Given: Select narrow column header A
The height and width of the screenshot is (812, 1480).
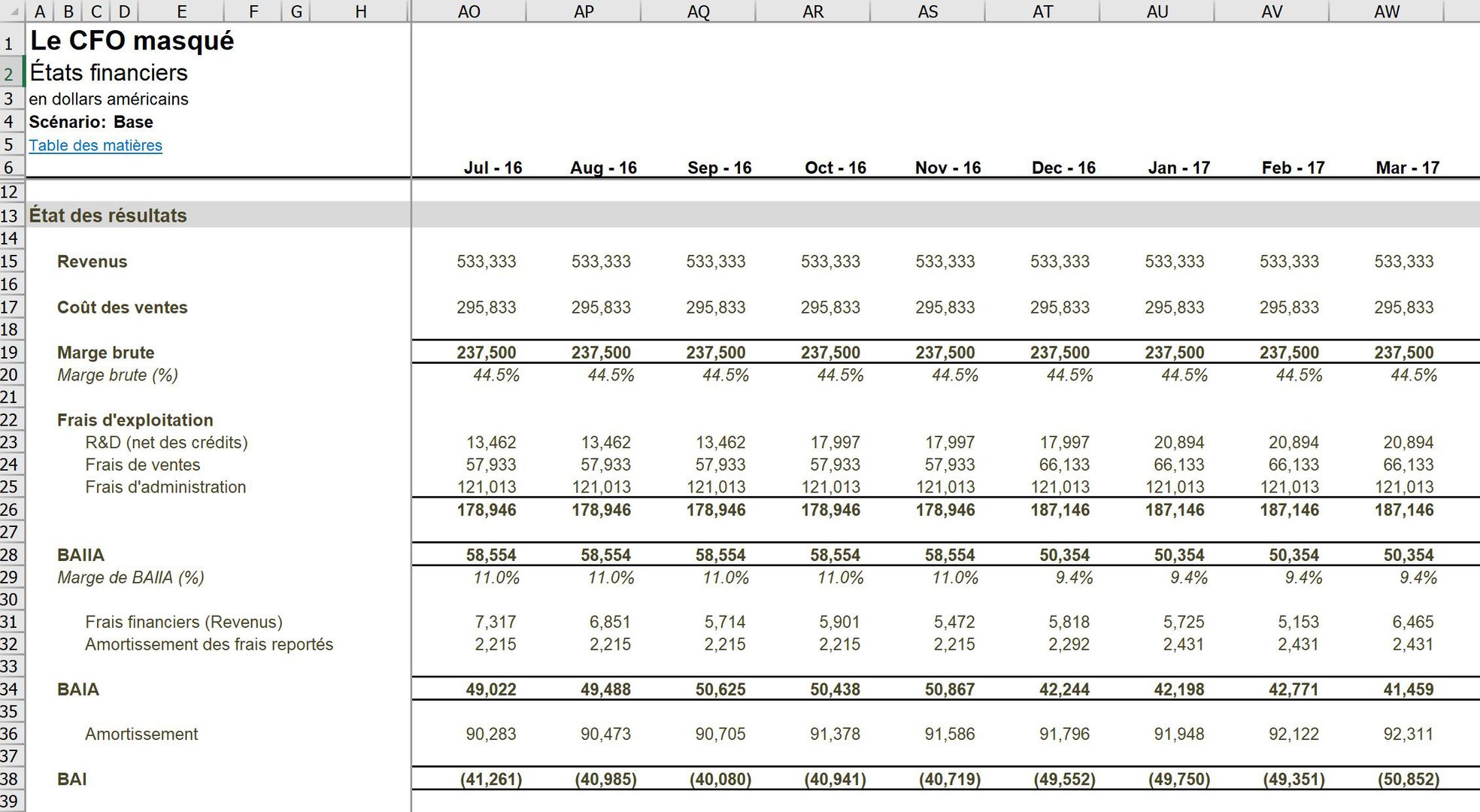Looking at the screenshot, I should pos(41,11).
